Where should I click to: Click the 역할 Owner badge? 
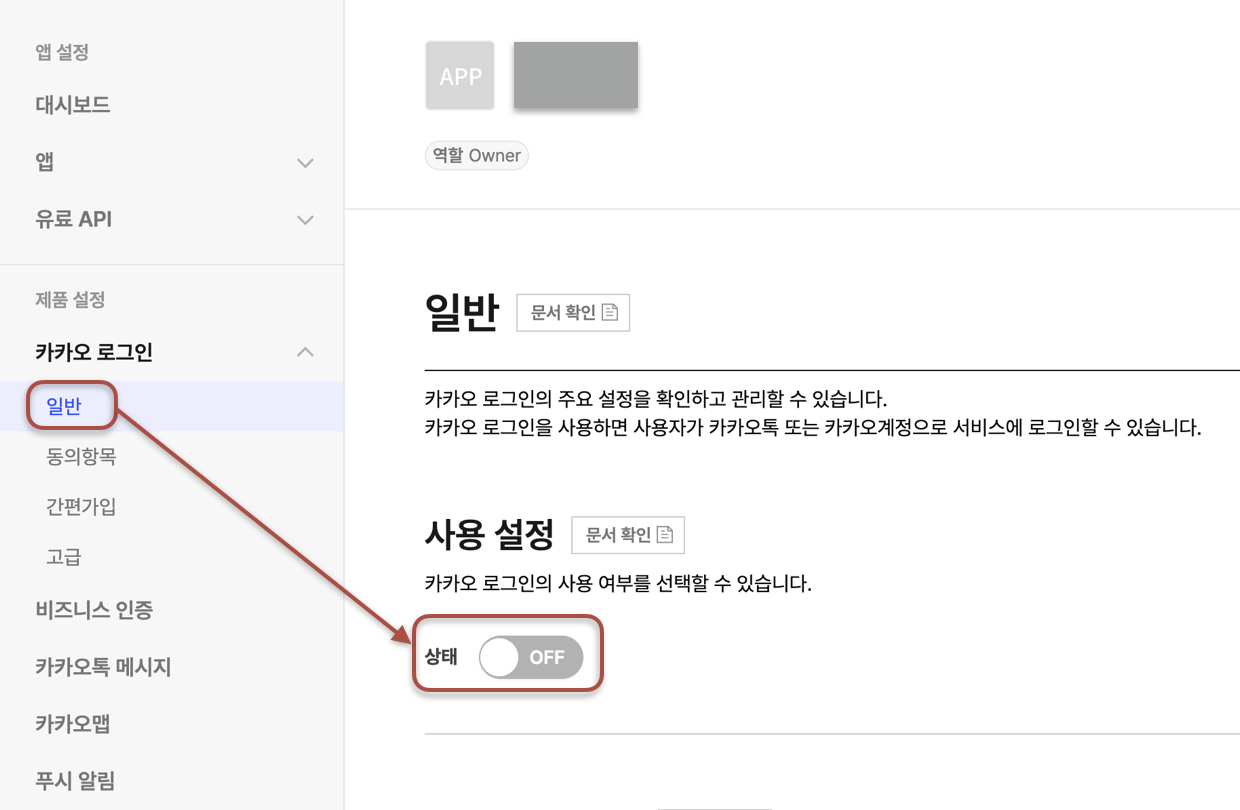click(476, 156)
